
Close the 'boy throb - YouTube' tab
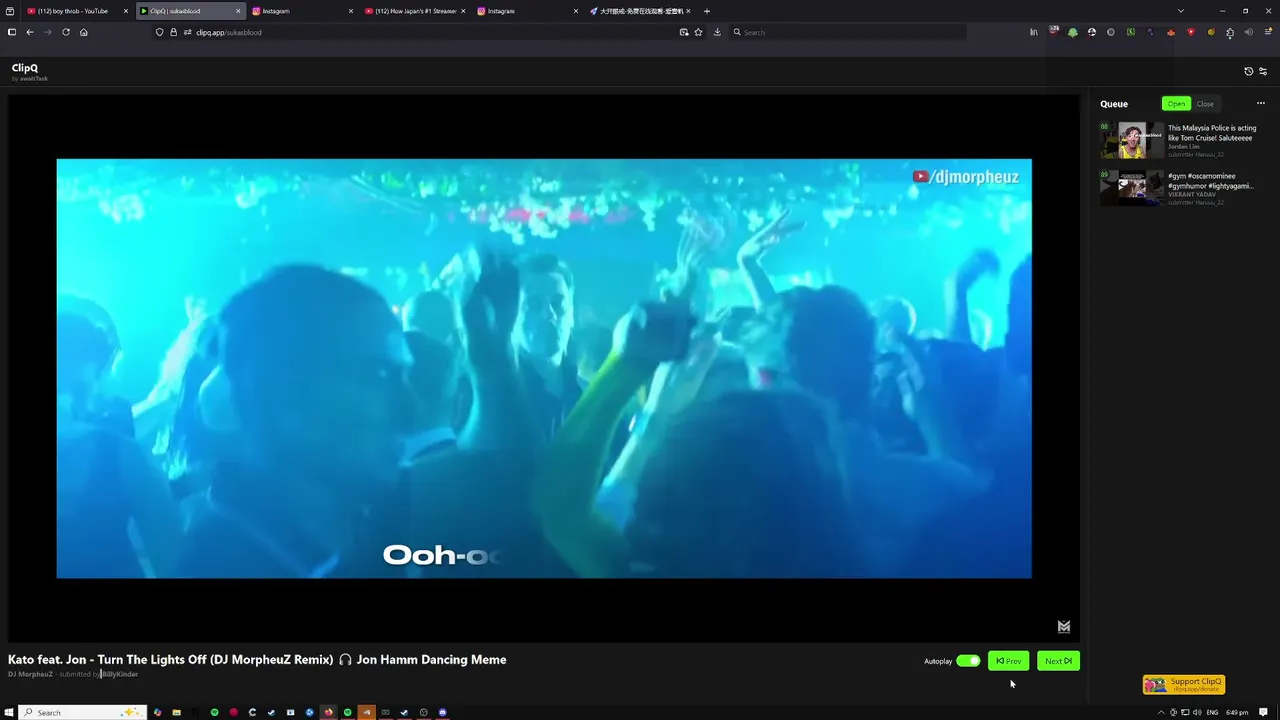pos(126,11)
